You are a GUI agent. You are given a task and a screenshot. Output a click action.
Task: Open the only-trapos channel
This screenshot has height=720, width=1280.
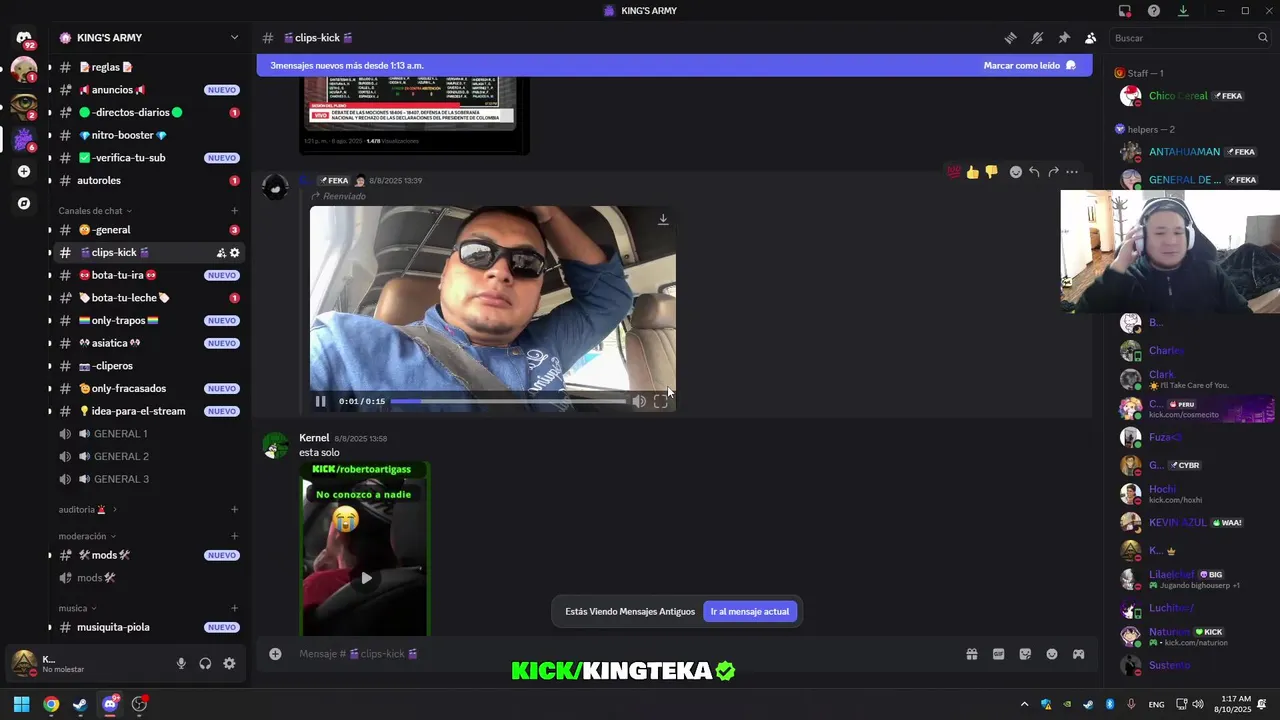click(x=150, y=321)
